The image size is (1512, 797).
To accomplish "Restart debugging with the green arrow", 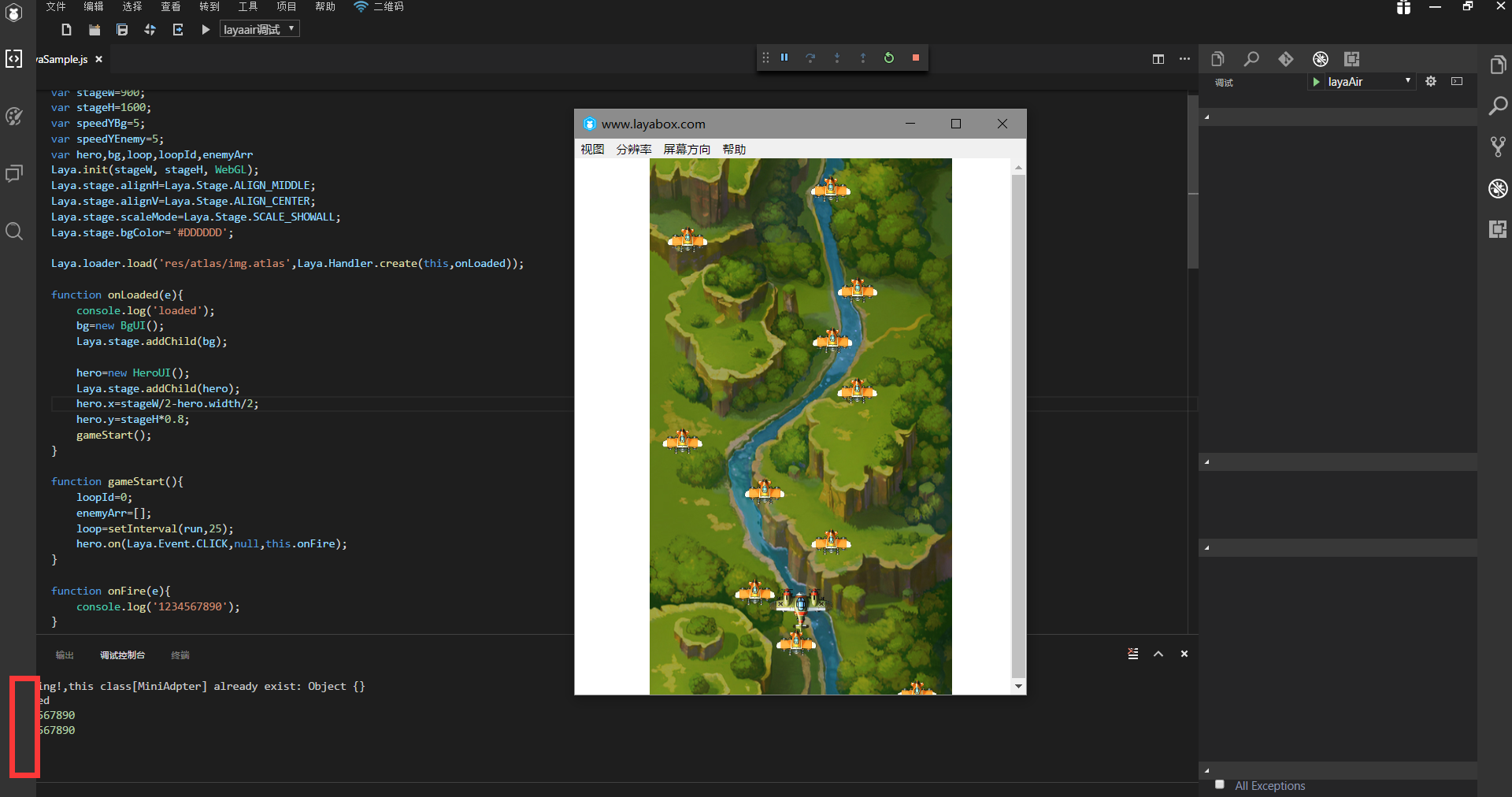I will click(889, 57).
